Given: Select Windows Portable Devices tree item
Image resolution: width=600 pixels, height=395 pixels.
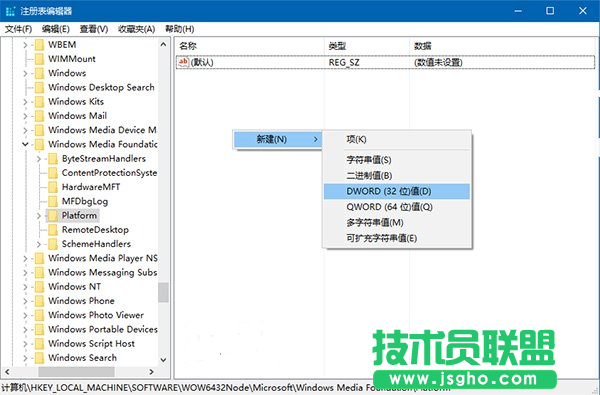Looking at the screenshot, I should [x=103, y=330].
